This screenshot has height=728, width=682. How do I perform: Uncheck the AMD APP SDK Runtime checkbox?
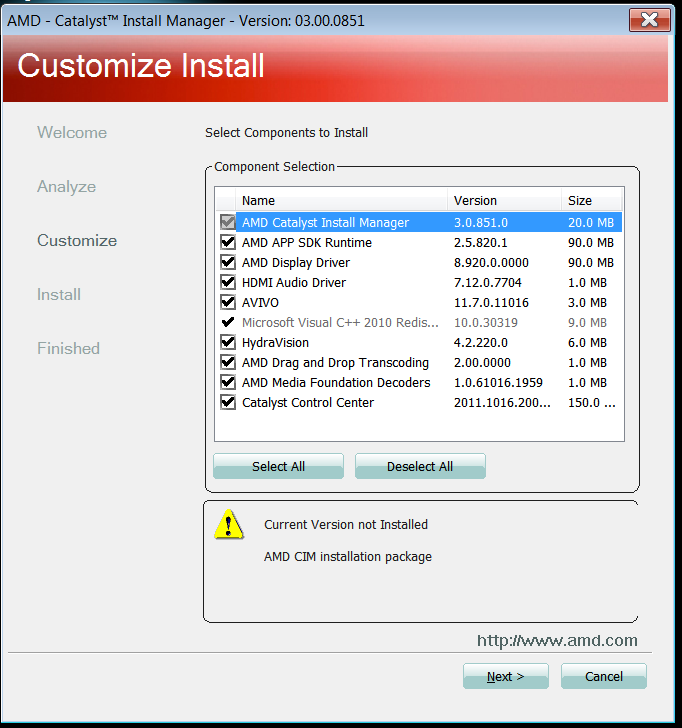227,242
